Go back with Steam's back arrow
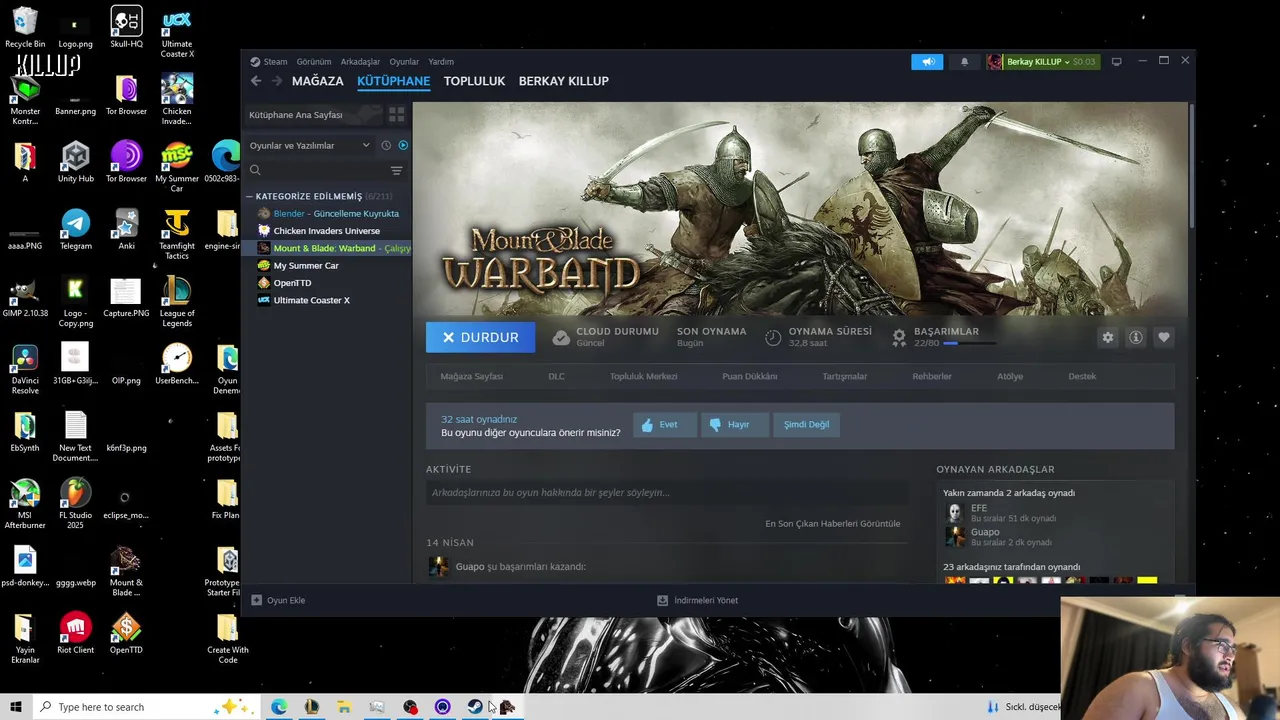The height and width of the screenshot is (720, 1280). 256,81
